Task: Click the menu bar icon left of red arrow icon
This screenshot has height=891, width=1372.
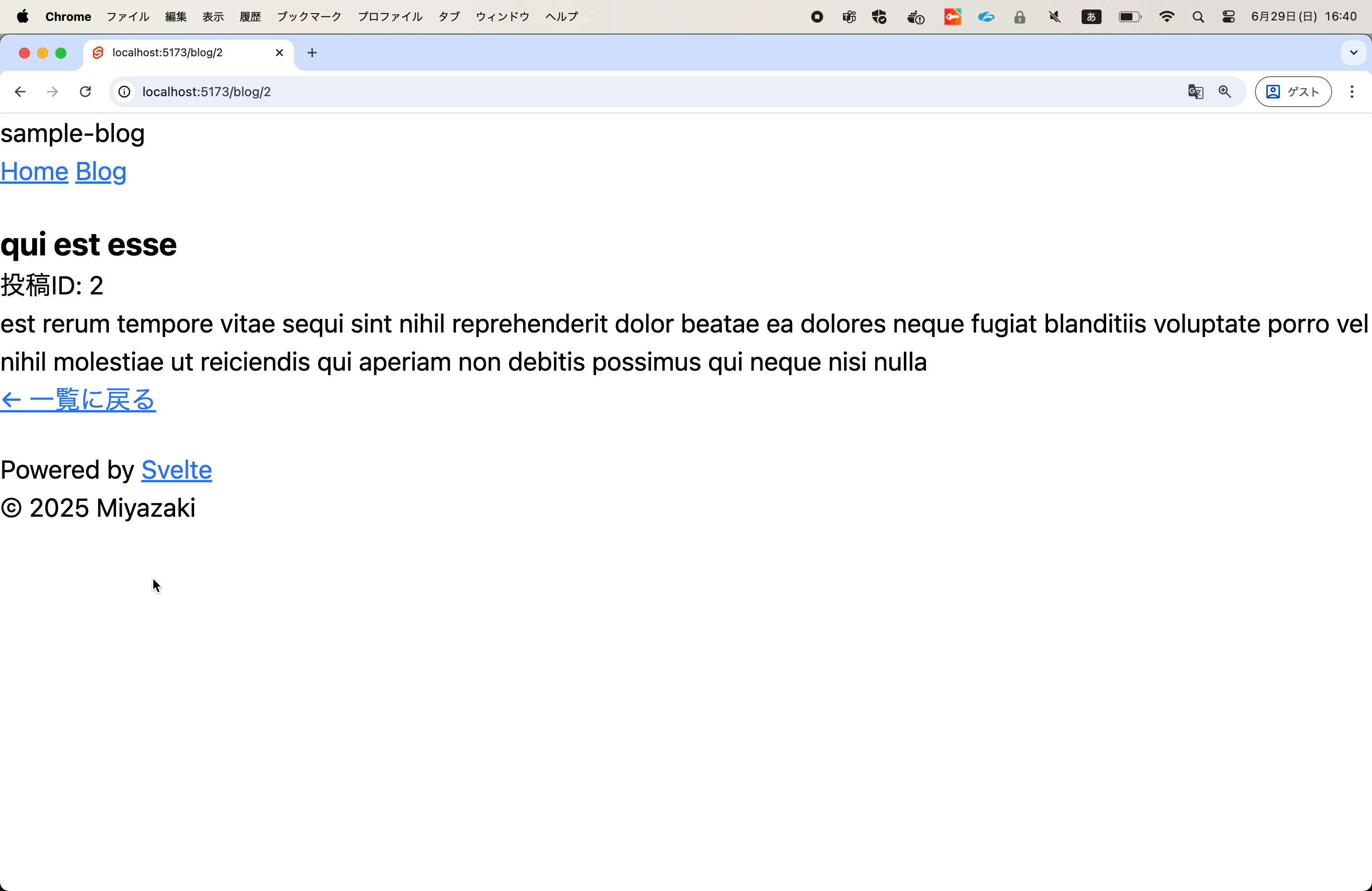Action: point(916,17)
